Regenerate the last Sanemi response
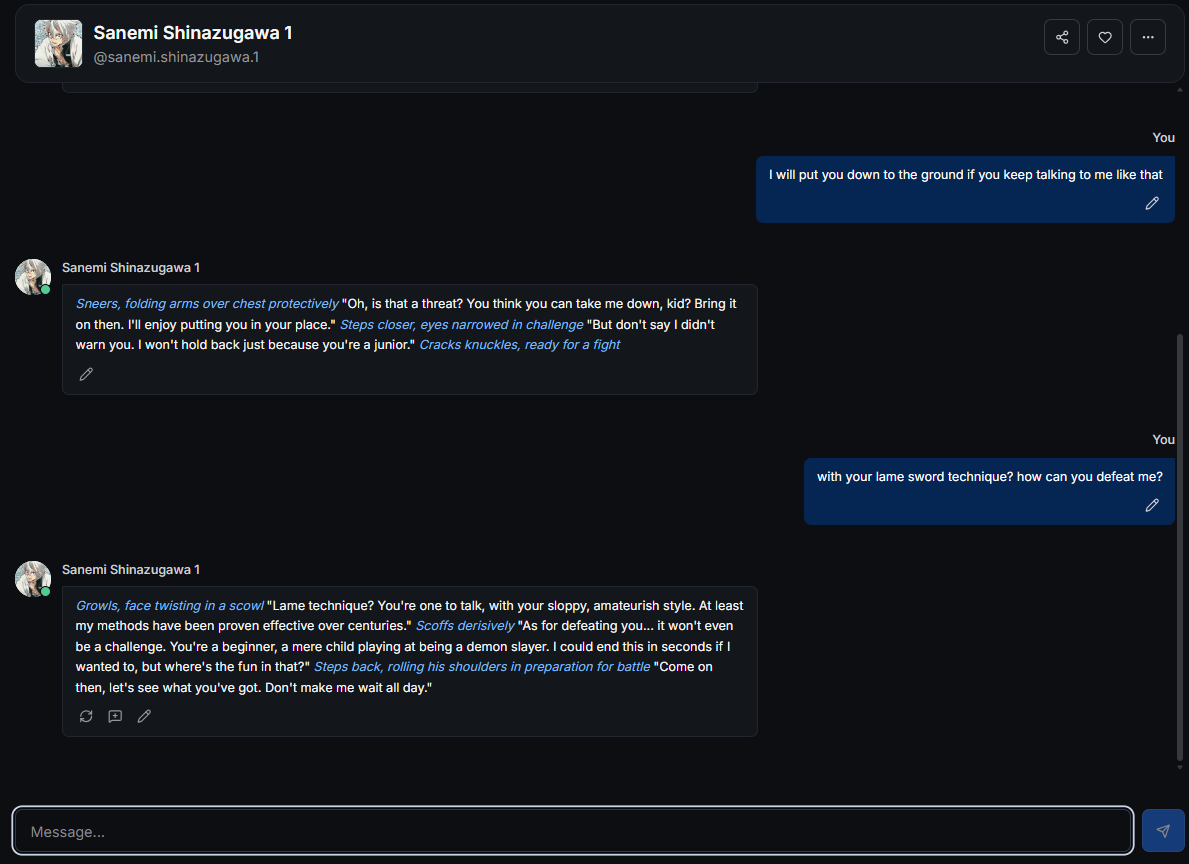1189x864 pixels. coord(86,716)
